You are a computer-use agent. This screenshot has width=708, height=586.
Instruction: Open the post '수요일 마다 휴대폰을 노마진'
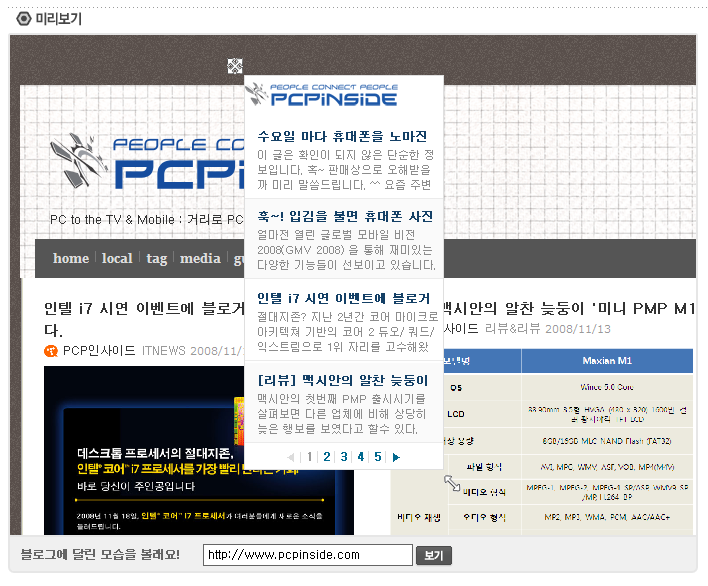(x=342, y=136)
